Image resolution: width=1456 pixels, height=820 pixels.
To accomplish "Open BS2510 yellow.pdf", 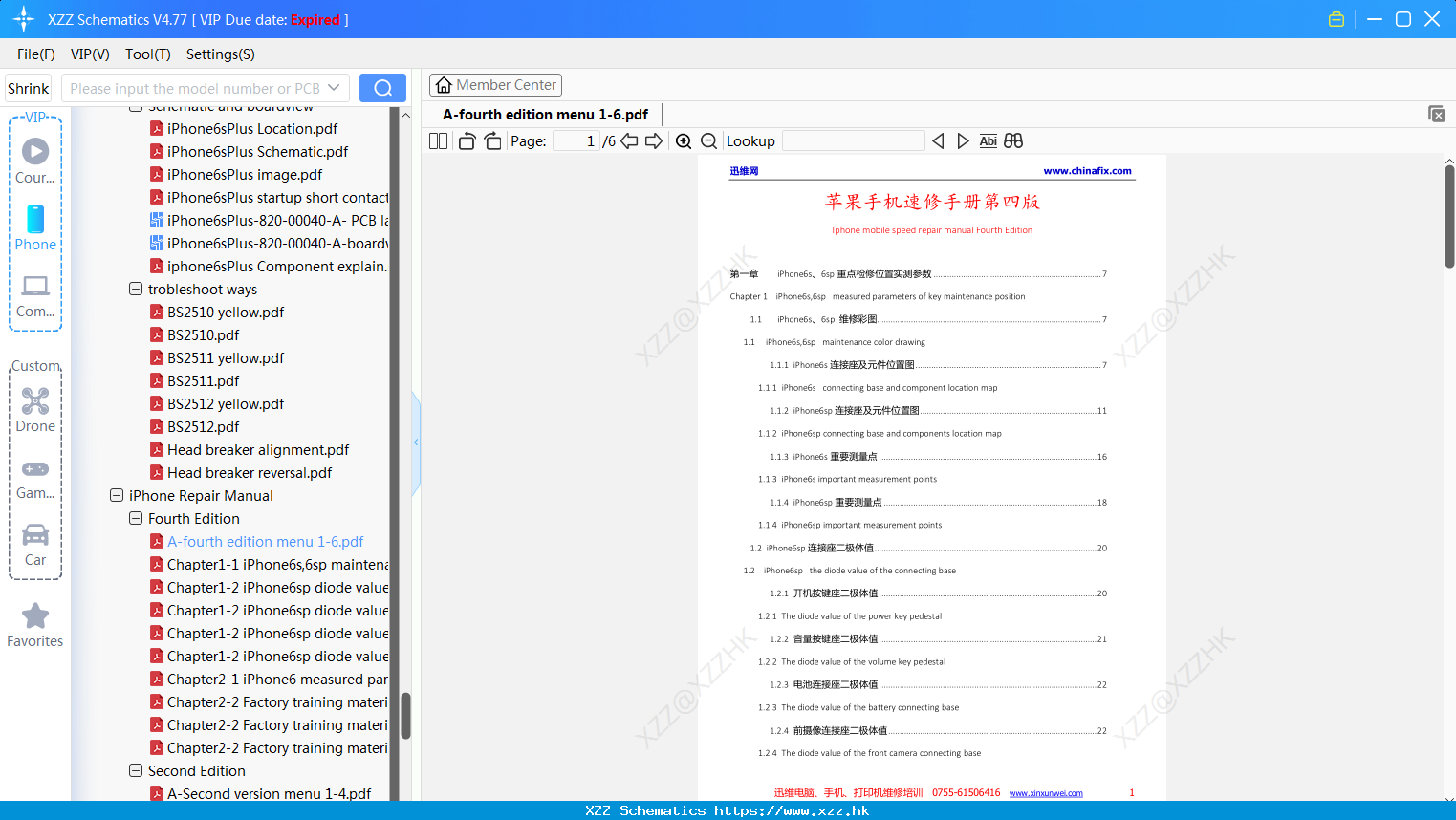I will pyautogui.click(x=226, y=312).
